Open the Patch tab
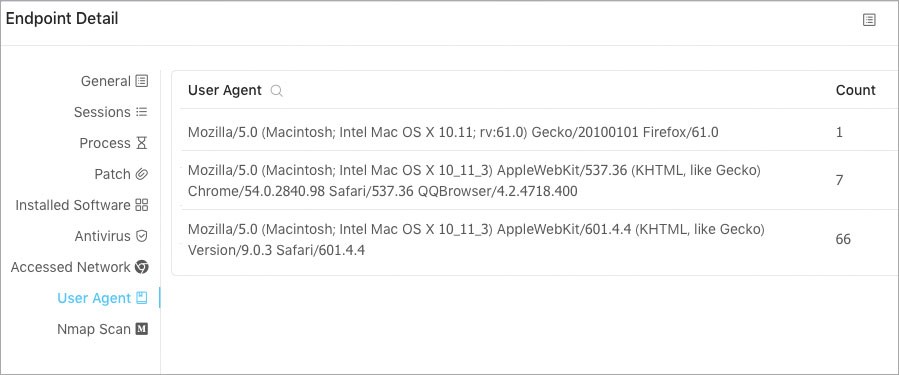This screenshot has width=899, height=375. click(x=121, y=174)
